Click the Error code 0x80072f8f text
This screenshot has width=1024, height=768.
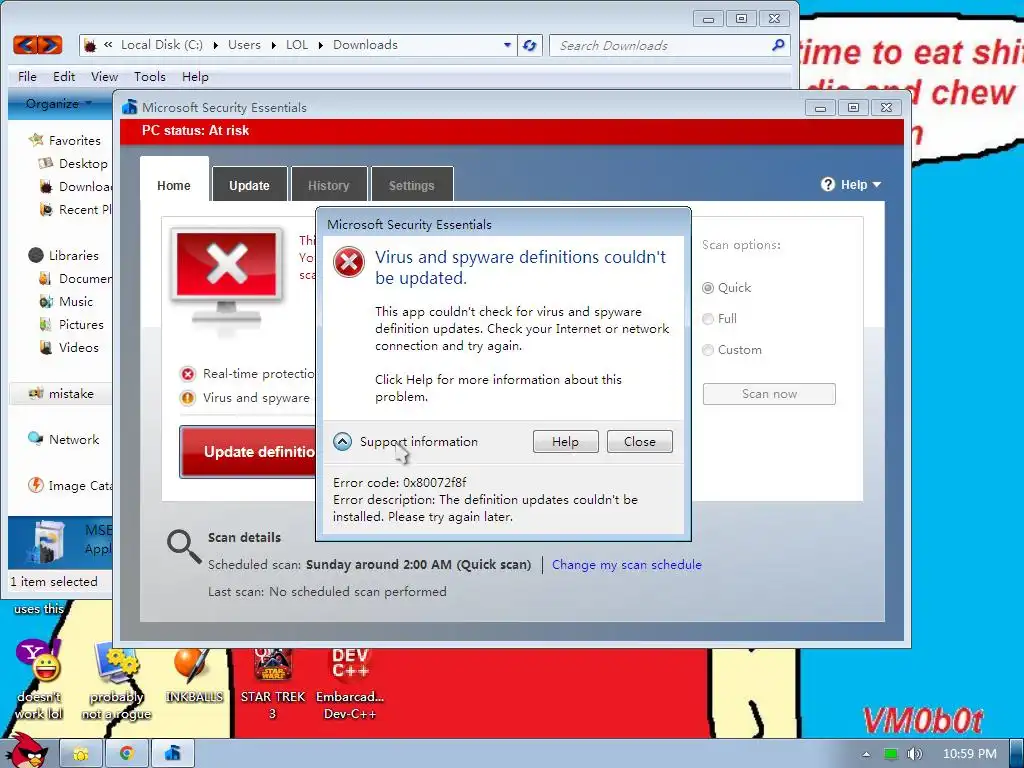[400, 483]
